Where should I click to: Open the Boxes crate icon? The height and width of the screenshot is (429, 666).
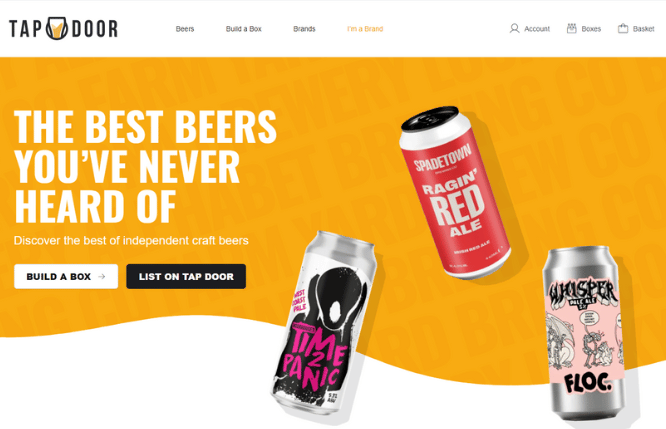click(x=572, y=28)
